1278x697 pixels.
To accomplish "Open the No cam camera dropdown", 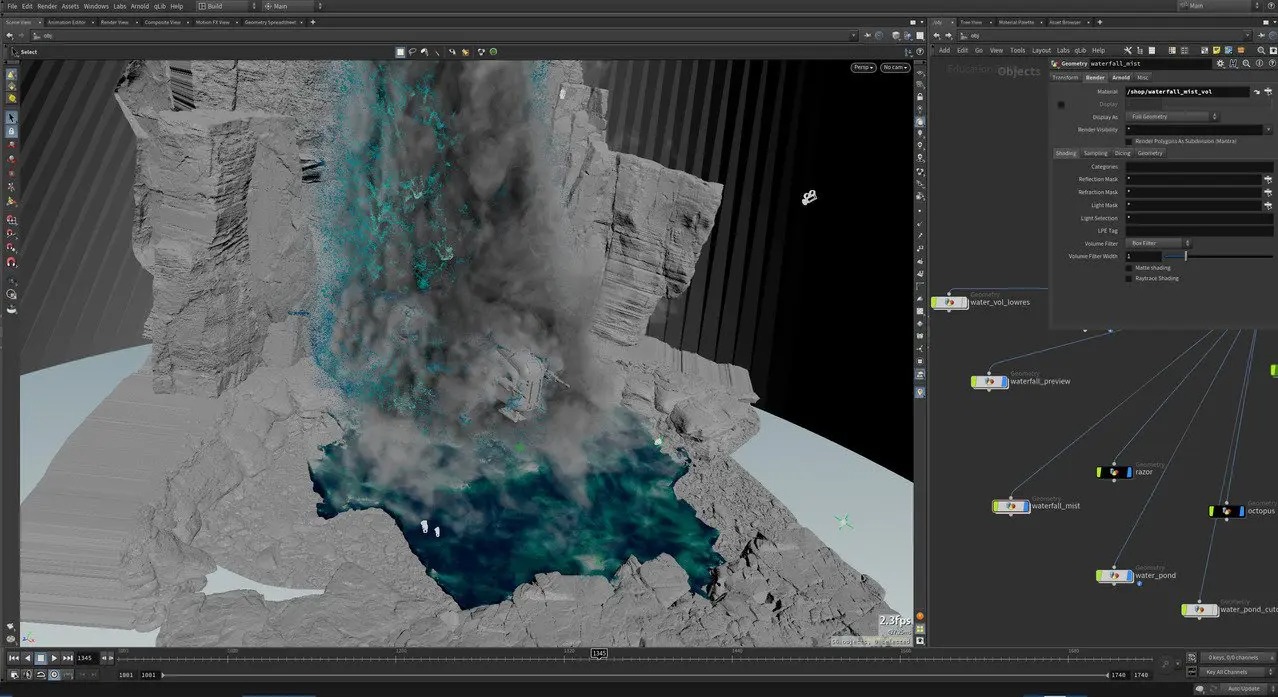I will click(895, 67).
